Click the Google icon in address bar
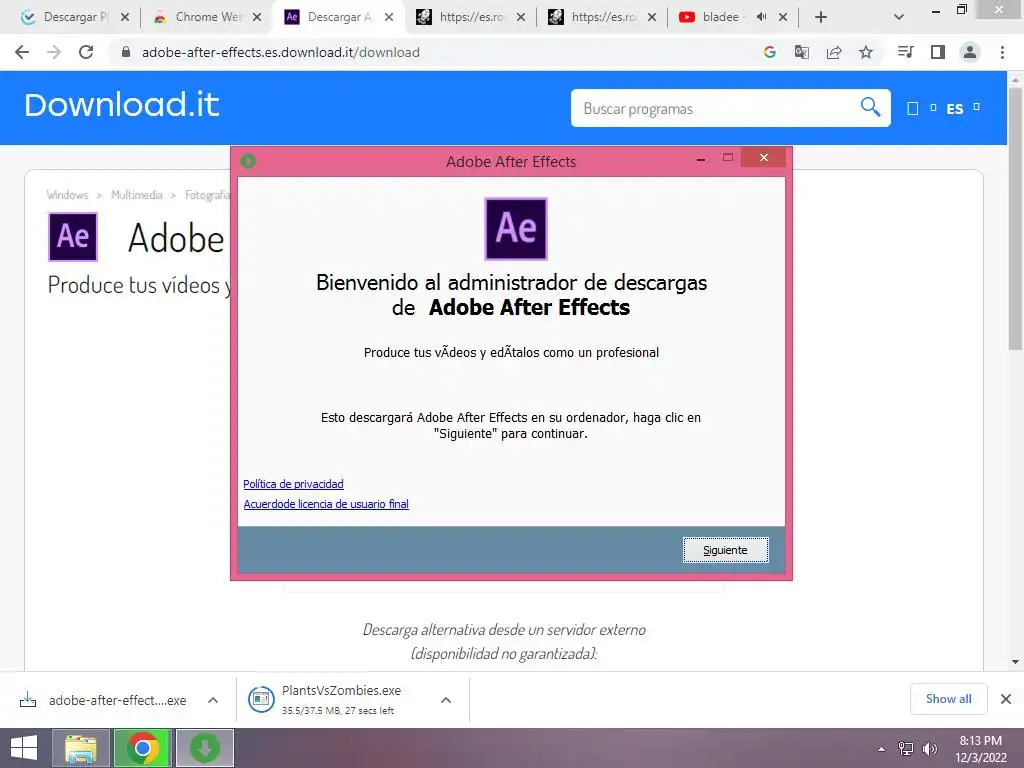Screen dimensions: 1024x768 [770, 52]
